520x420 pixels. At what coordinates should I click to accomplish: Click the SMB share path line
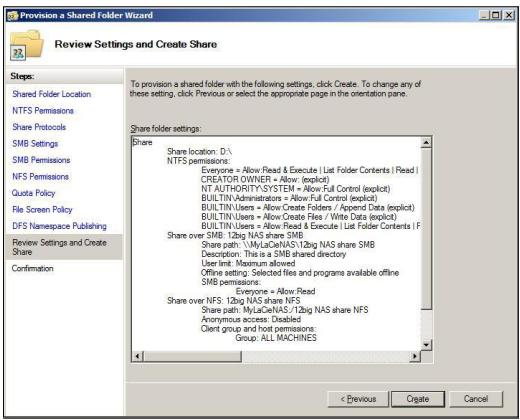point(288,245)
